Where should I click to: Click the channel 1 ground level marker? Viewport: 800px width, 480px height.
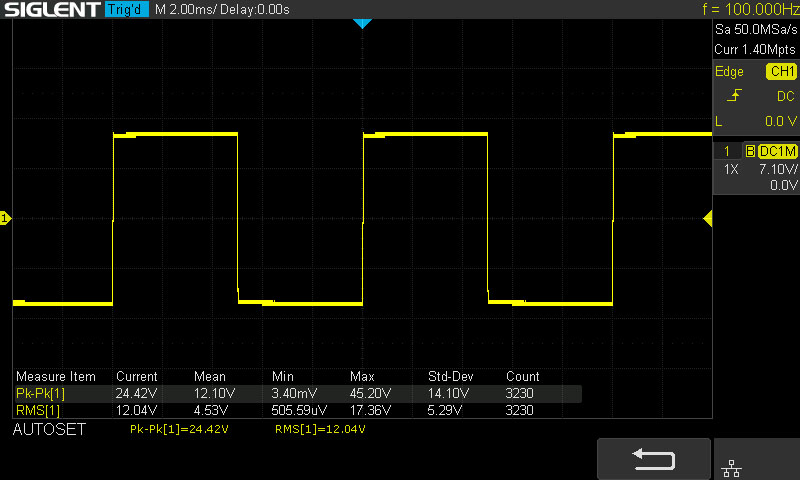click(5, 218)
